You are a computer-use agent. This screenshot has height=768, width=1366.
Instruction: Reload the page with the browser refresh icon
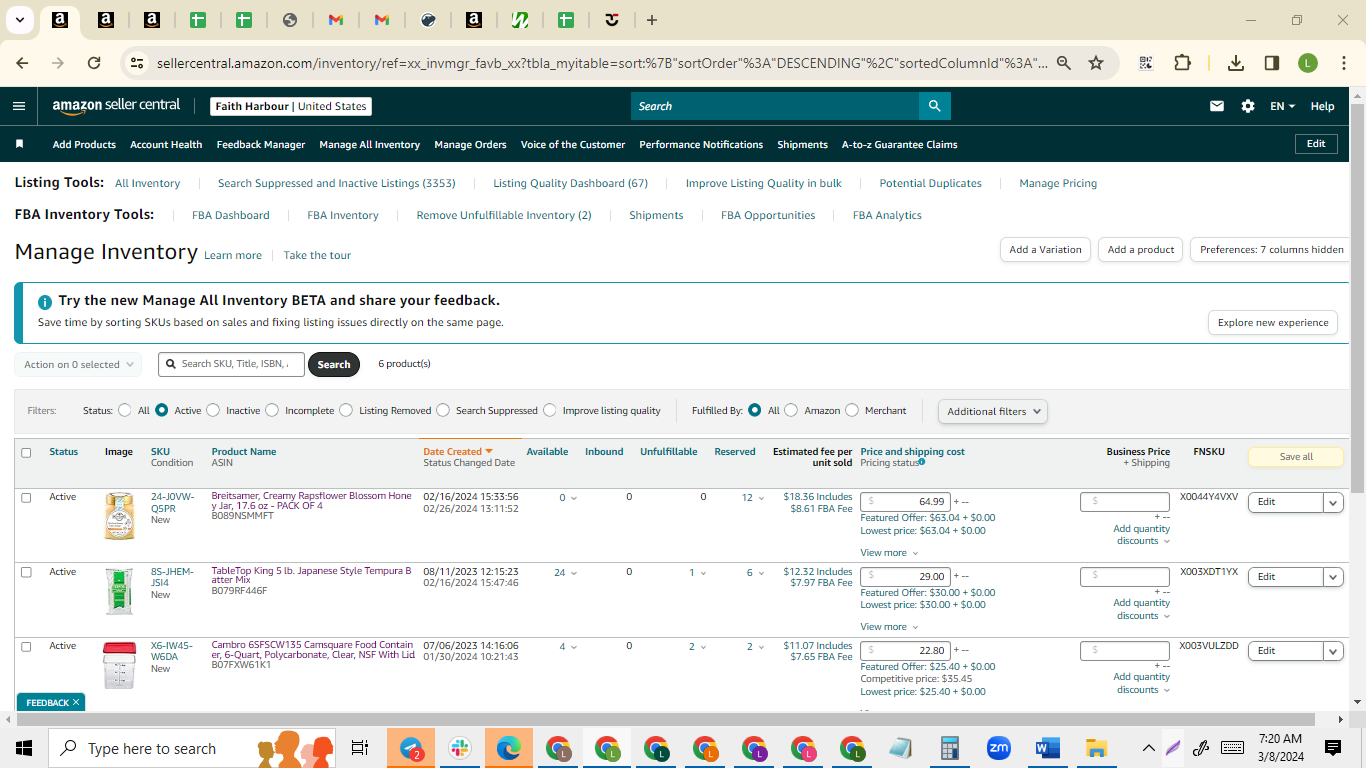94,63
